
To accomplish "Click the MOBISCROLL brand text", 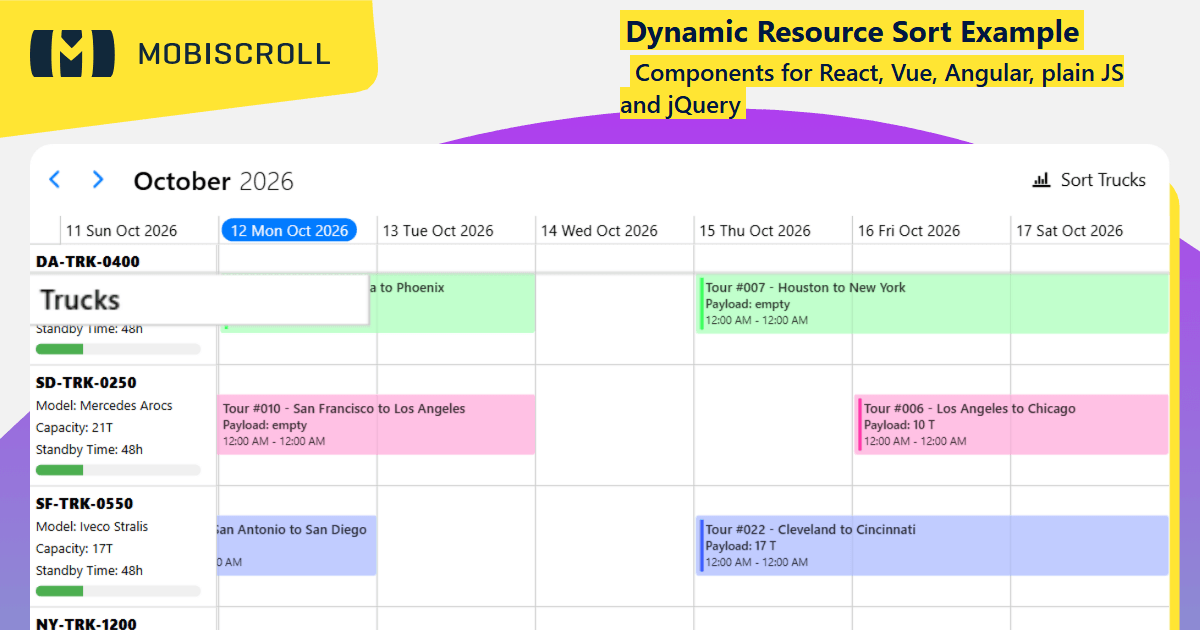I will pyautogui.click(x=235, y=53).
